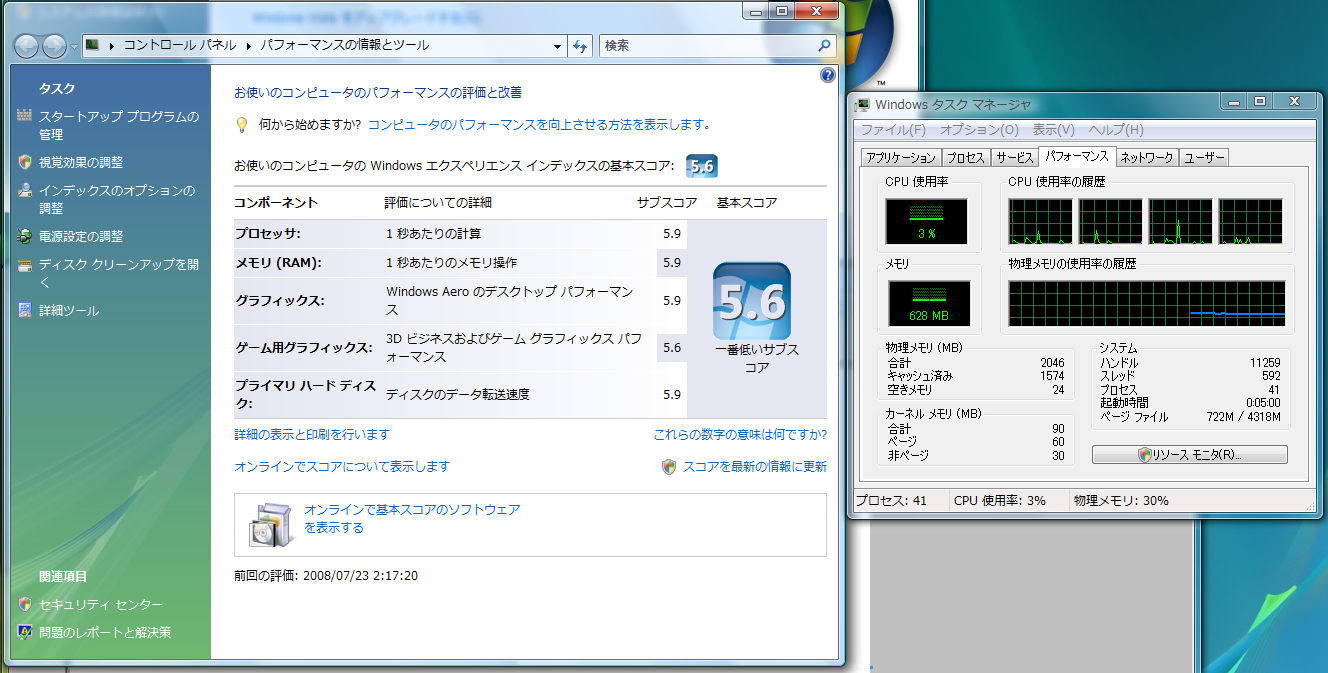Click the ゲーム用グラフィックス: row label
This screenshot has height=673, width=1328.
(304, 348)
